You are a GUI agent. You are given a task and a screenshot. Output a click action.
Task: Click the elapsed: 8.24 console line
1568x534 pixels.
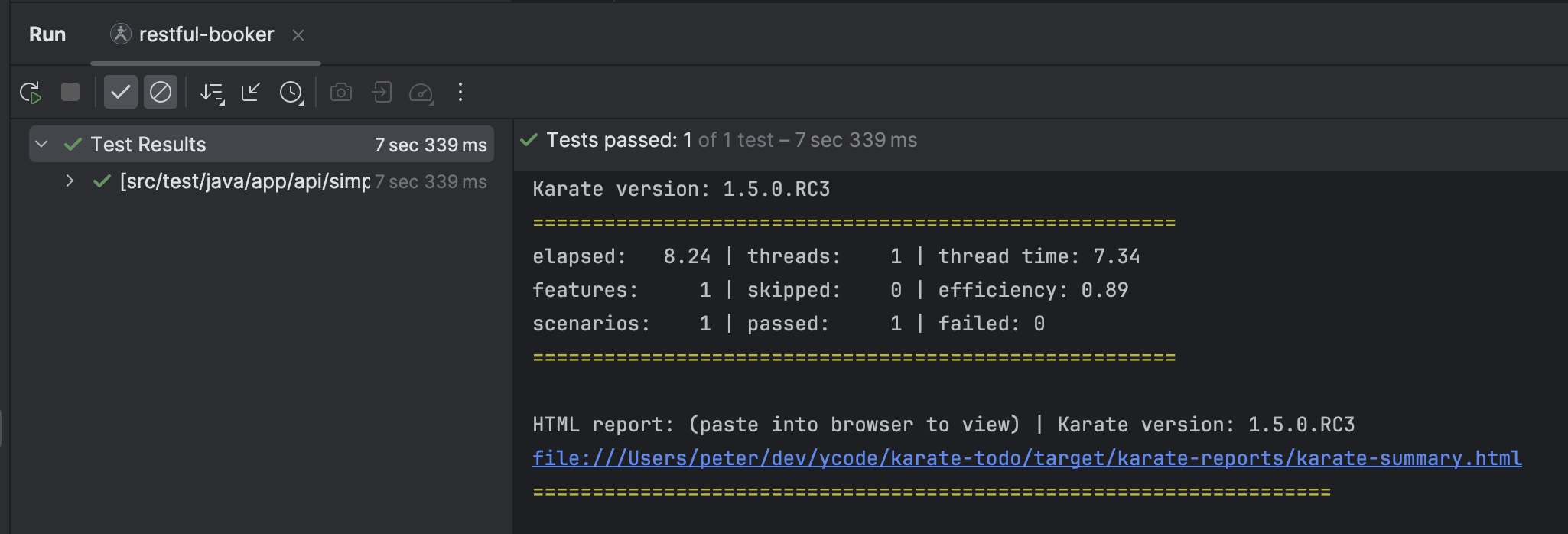(x=836, y=256)
